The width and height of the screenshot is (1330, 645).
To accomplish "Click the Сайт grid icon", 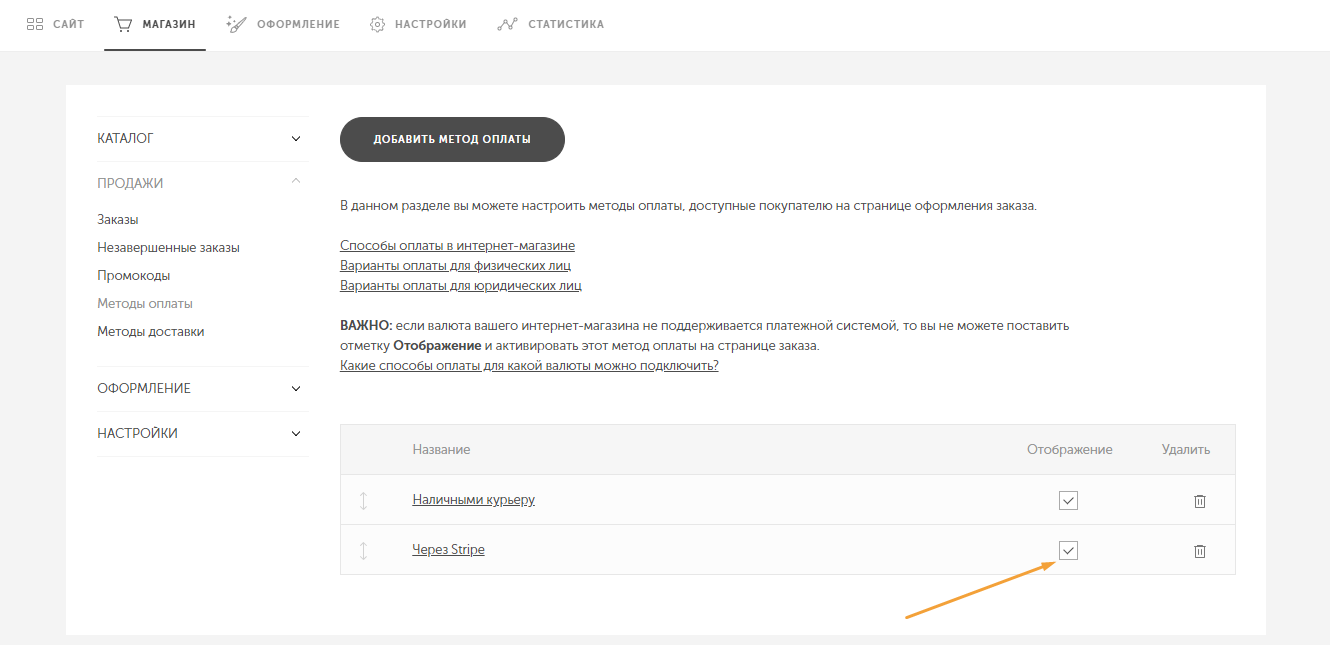I will click(35, 24).
